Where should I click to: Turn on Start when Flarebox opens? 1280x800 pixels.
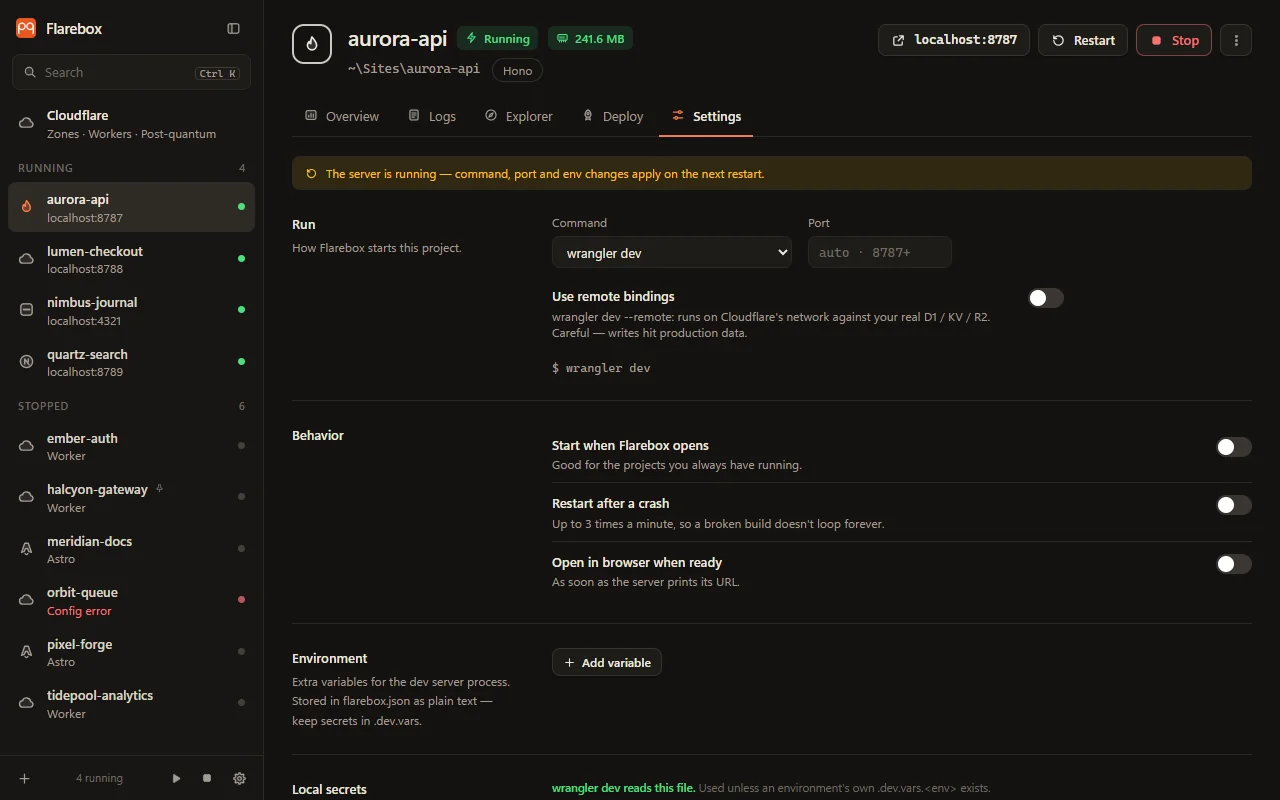pyautogui.click(x=1234, y=447)
